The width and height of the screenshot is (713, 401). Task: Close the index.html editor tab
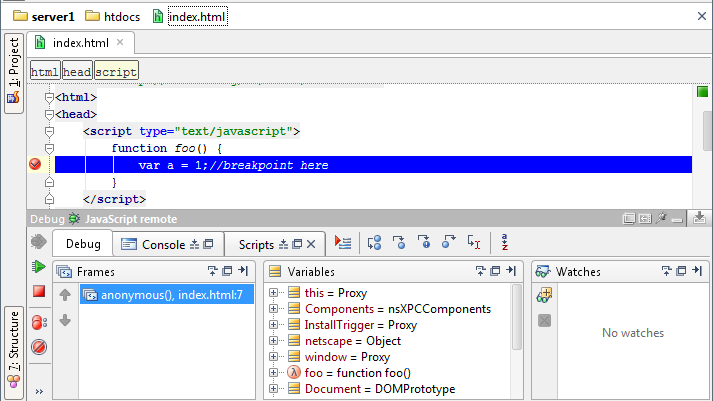[x=120, y=42]
